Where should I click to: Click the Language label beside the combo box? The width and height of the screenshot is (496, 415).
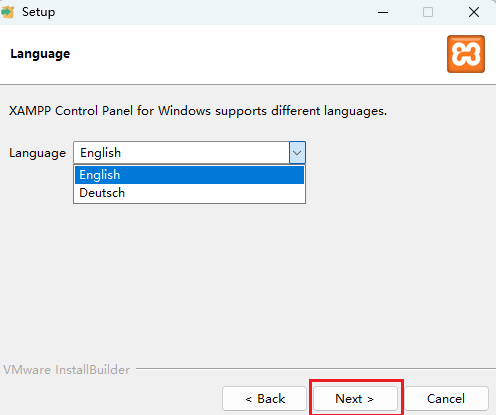click(x=37, y=153)
